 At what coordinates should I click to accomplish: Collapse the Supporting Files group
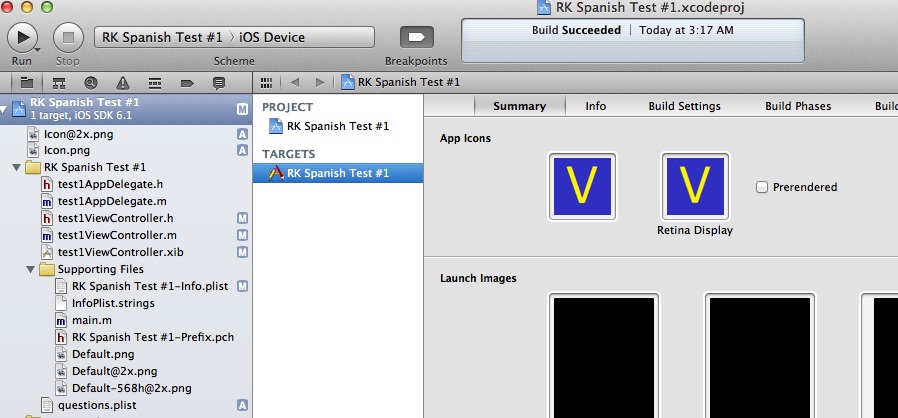coord(30,270)
